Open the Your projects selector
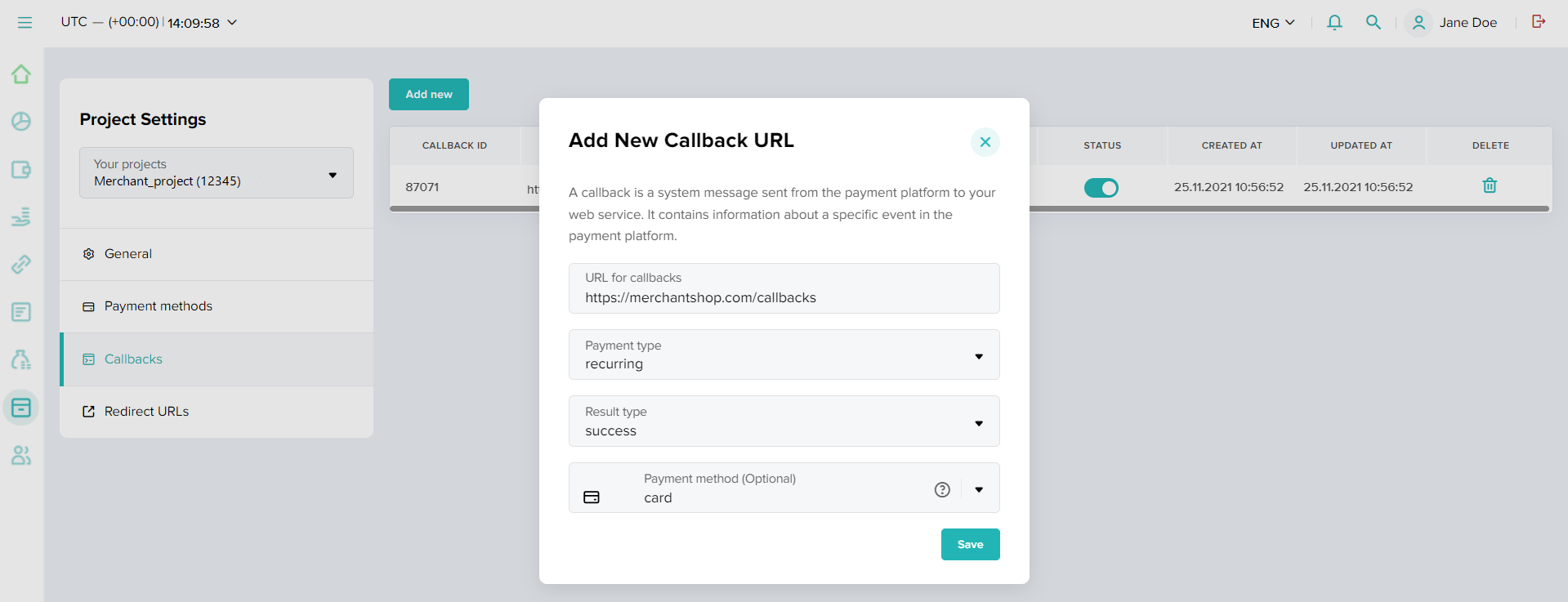Screen dimensions: 1568x602 216,173
